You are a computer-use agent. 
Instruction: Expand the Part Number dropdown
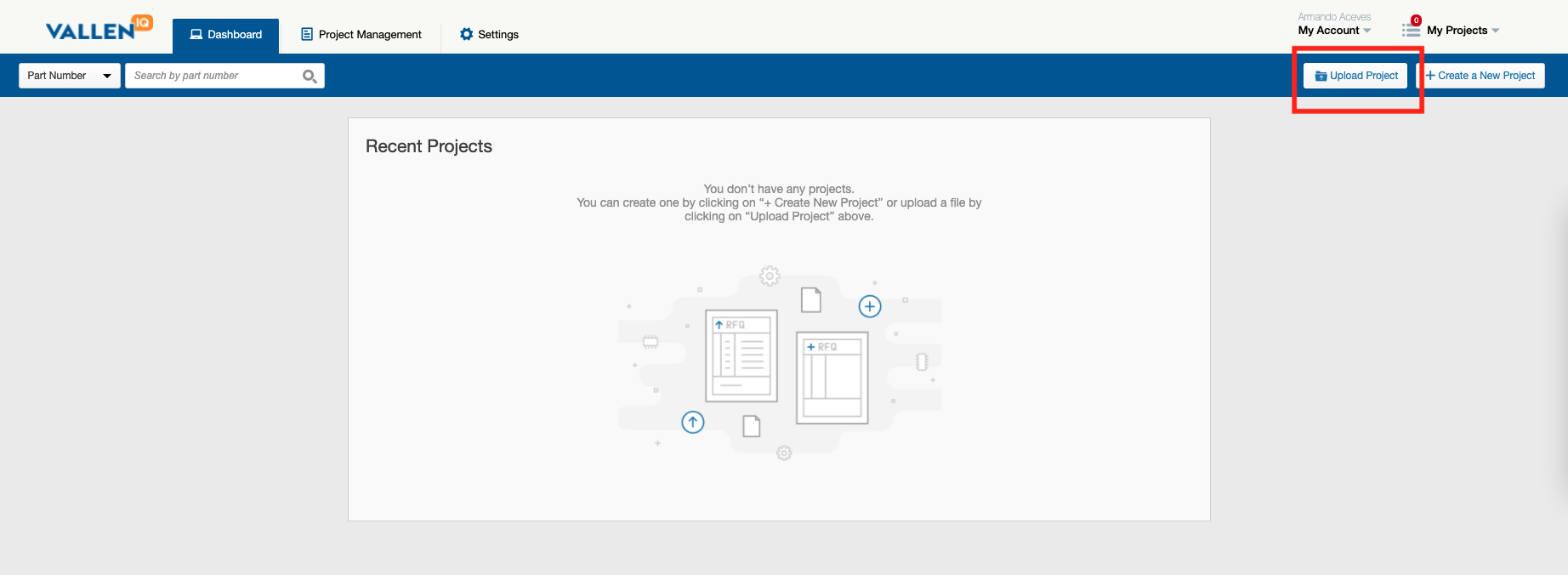click(70, 76)
